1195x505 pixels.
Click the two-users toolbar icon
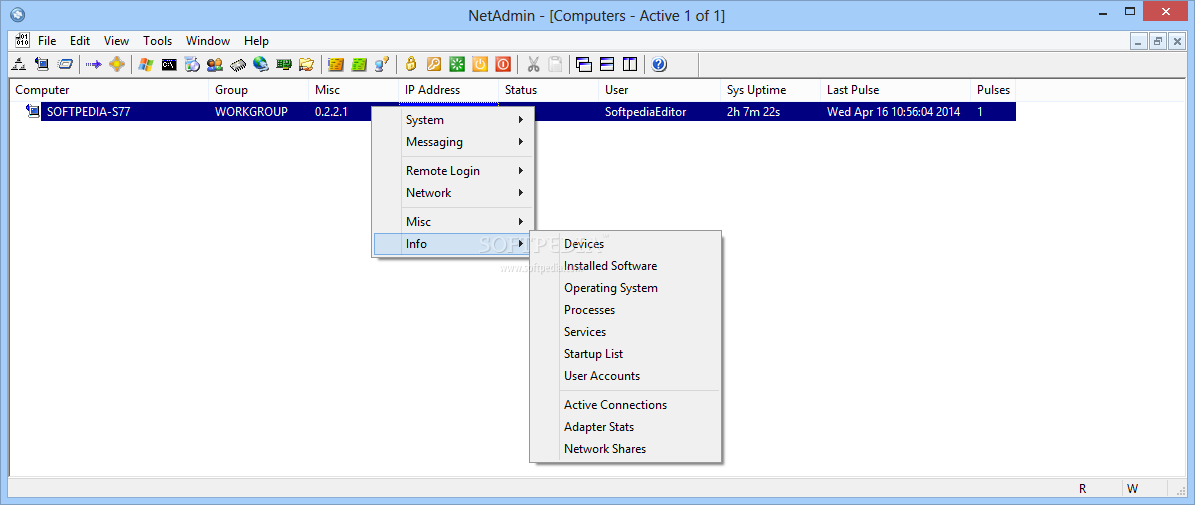(215, 64)
